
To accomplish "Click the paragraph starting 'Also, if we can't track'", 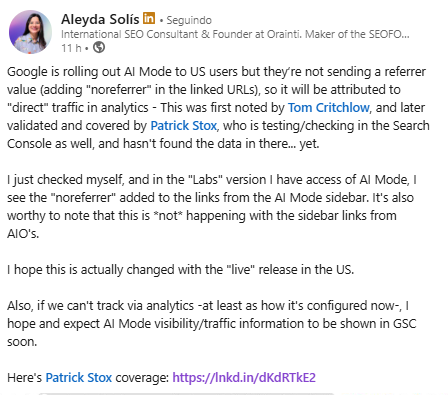I will tap(212, 324).
